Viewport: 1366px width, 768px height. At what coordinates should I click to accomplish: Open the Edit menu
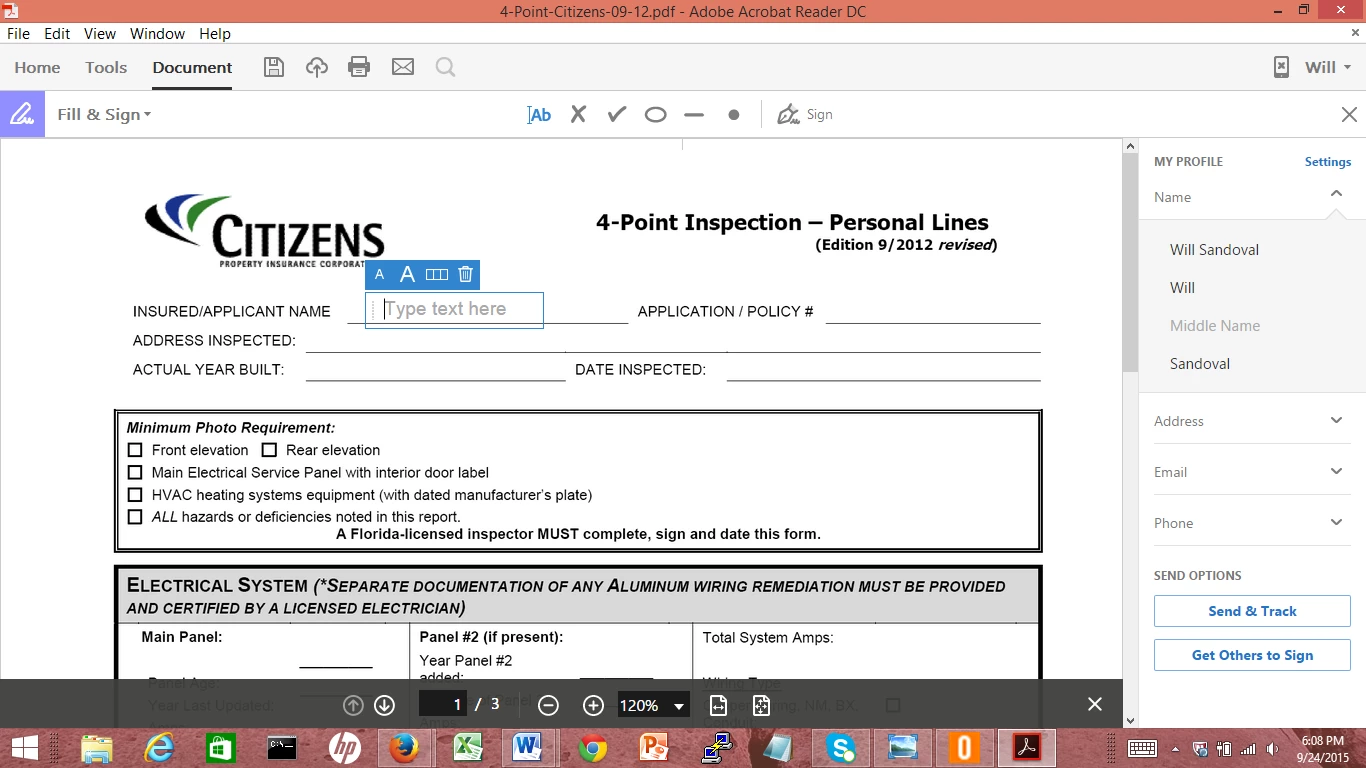point(57,33)
